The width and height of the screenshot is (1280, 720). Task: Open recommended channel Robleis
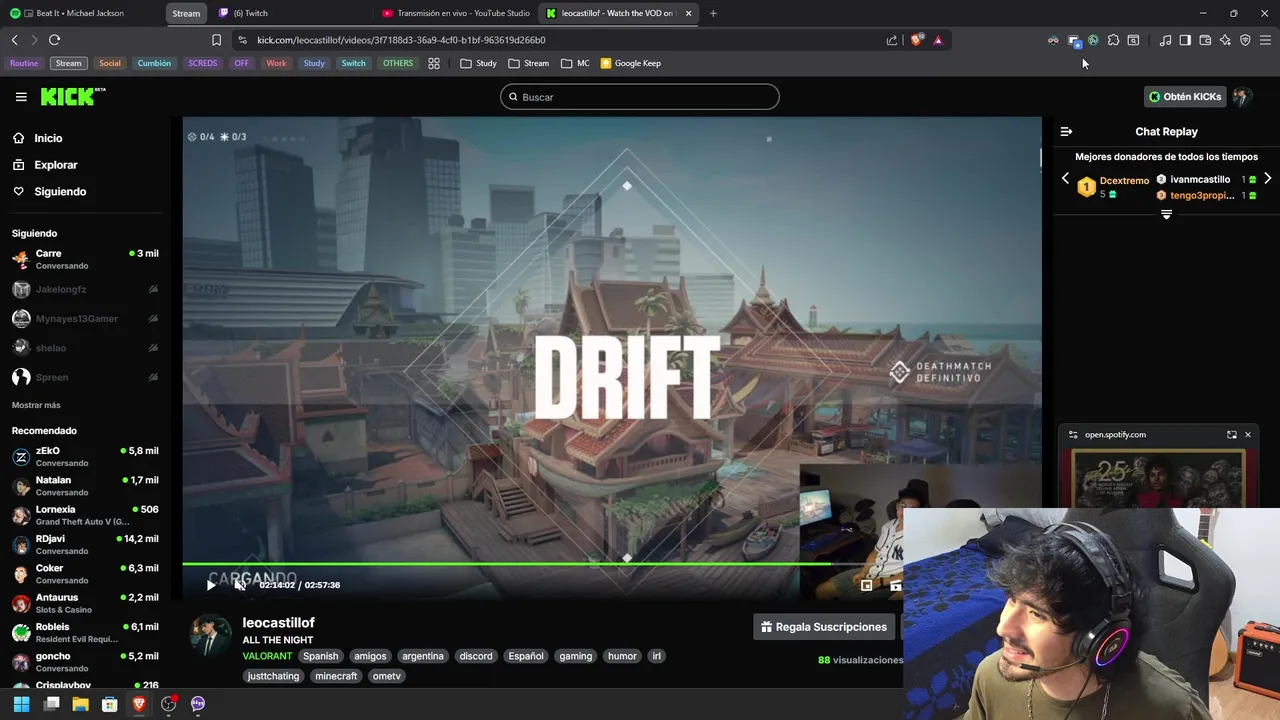click(85, 632)
